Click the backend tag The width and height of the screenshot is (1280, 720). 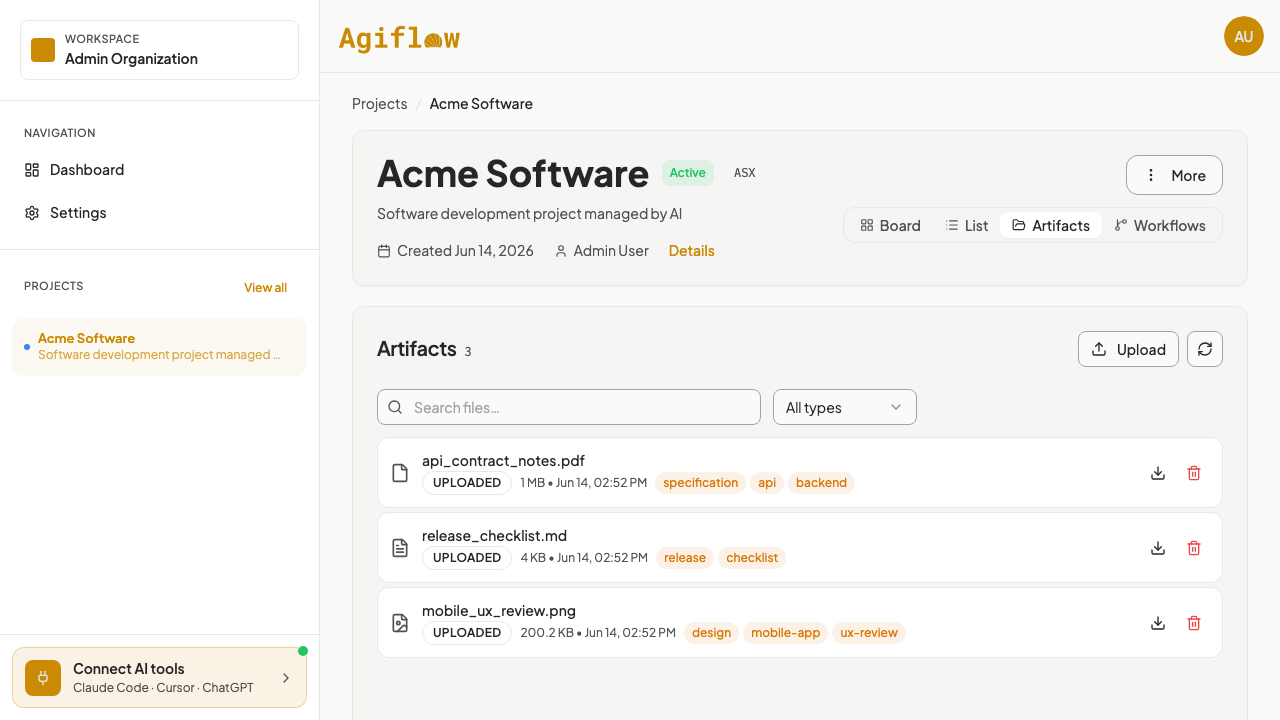821,483
